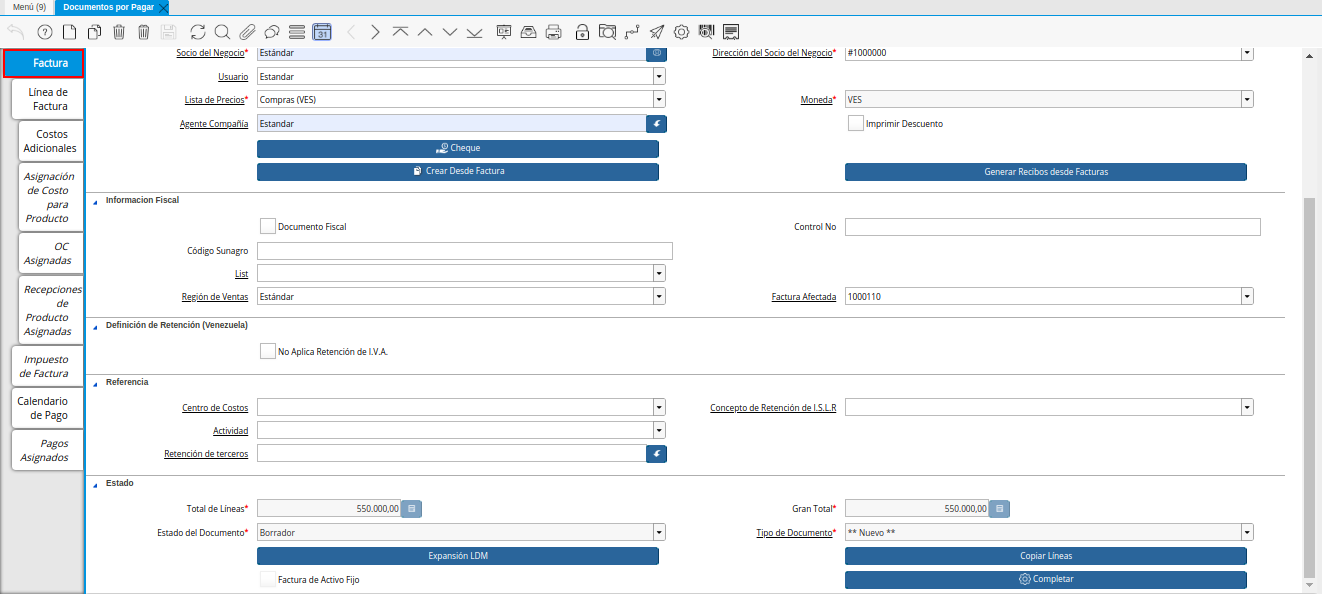Click the printer icon in toolbar
This screenshot has height=594, width=1322.
click(554, 32)
